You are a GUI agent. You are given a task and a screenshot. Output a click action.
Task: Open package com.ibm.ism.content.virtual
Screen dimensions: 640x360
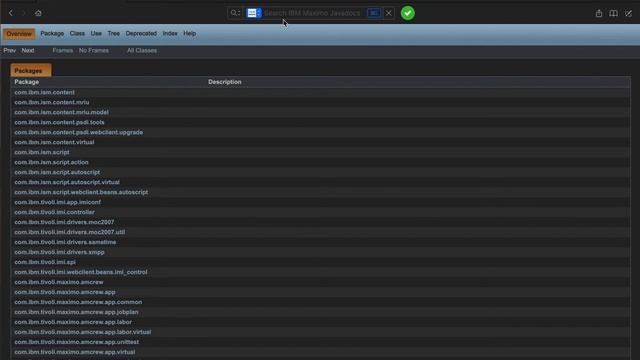click(54, 142)
